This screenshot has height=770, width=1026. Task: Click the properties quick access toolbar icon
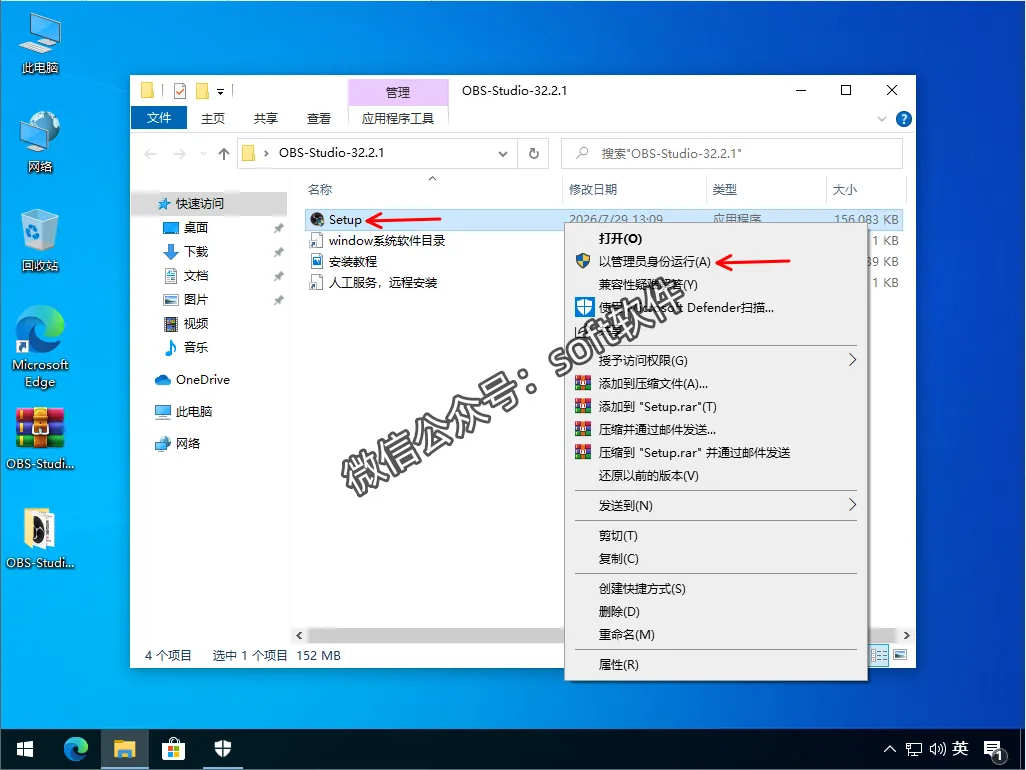(x=179, y=91)
